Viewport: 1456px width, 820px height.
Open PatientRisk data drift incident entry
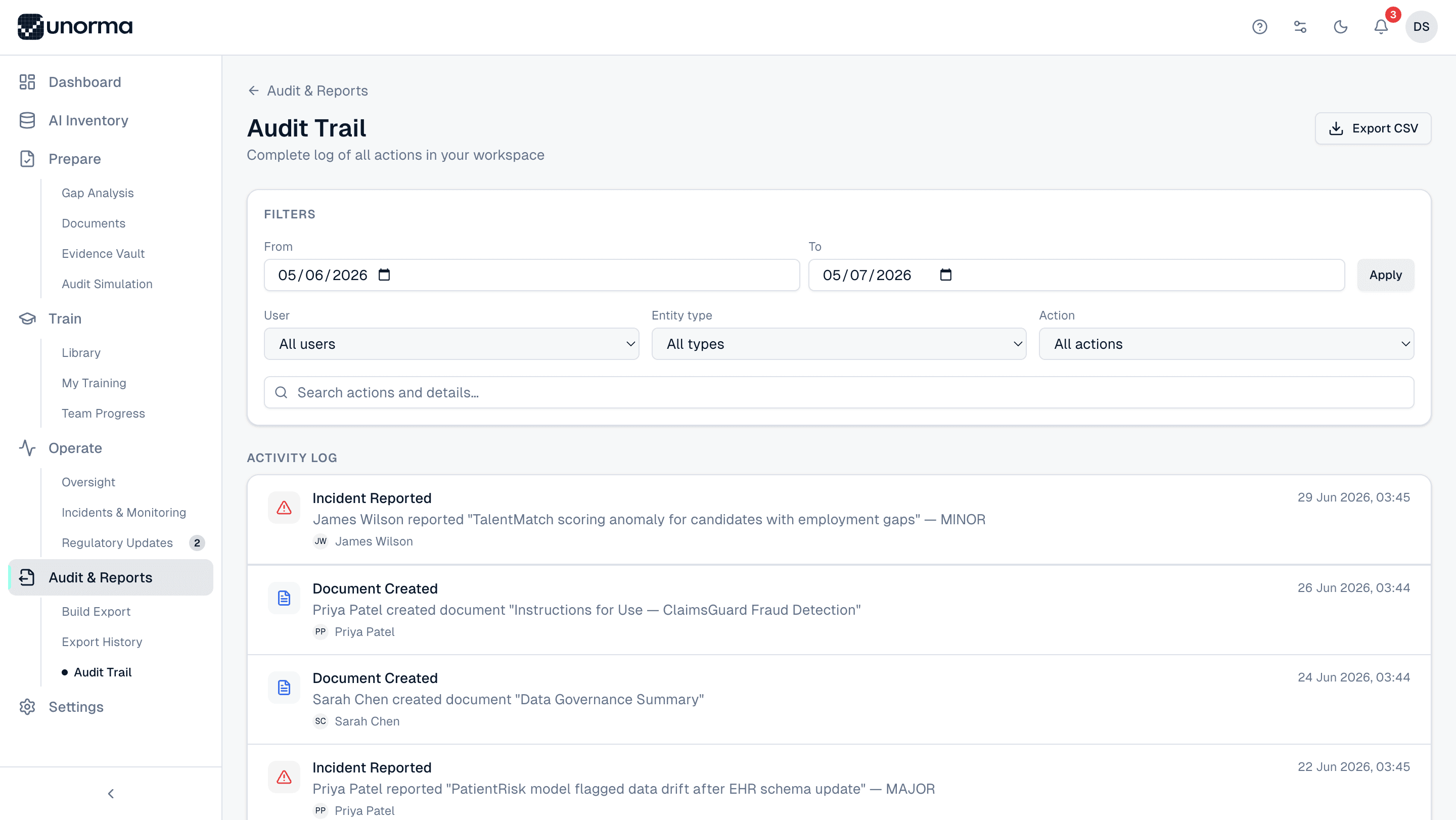point(839,783)
